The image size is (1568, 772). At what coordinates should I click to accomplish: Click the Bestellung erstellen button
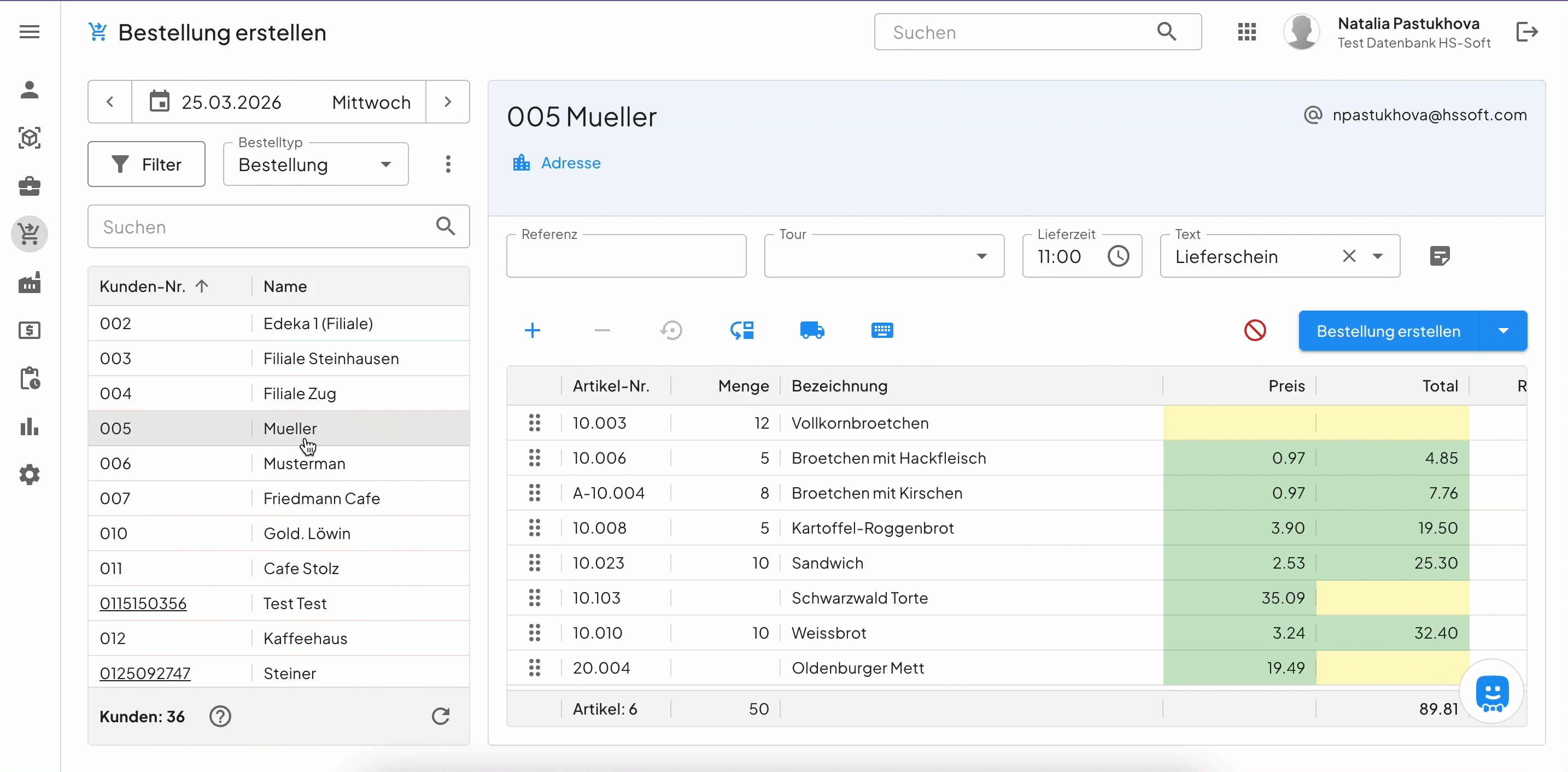coord(1388,331)
